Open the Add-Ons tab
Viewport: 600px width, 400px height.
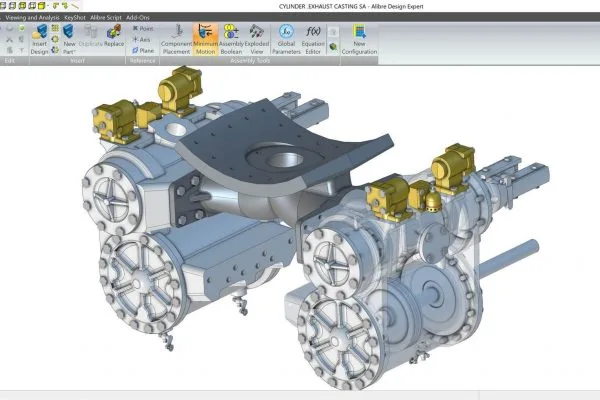[x=138, y=18]
